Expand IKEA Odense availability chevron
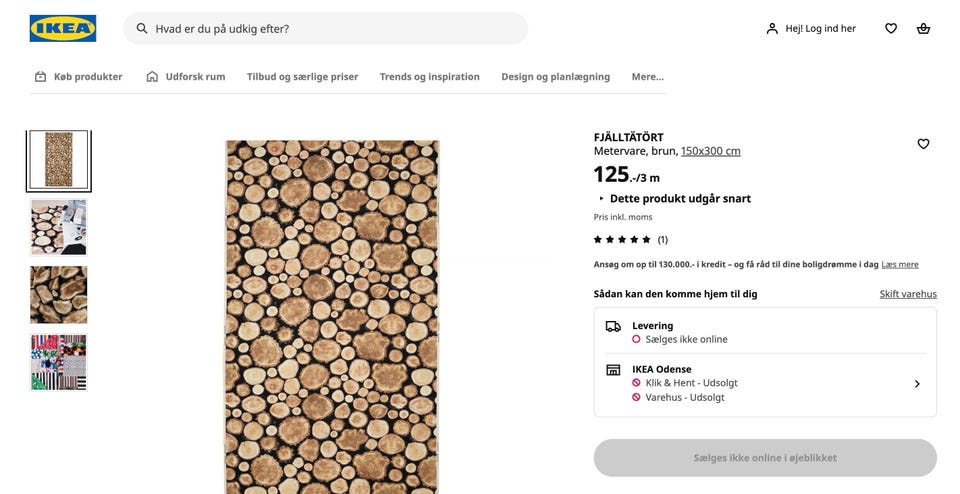 [917, 383]
